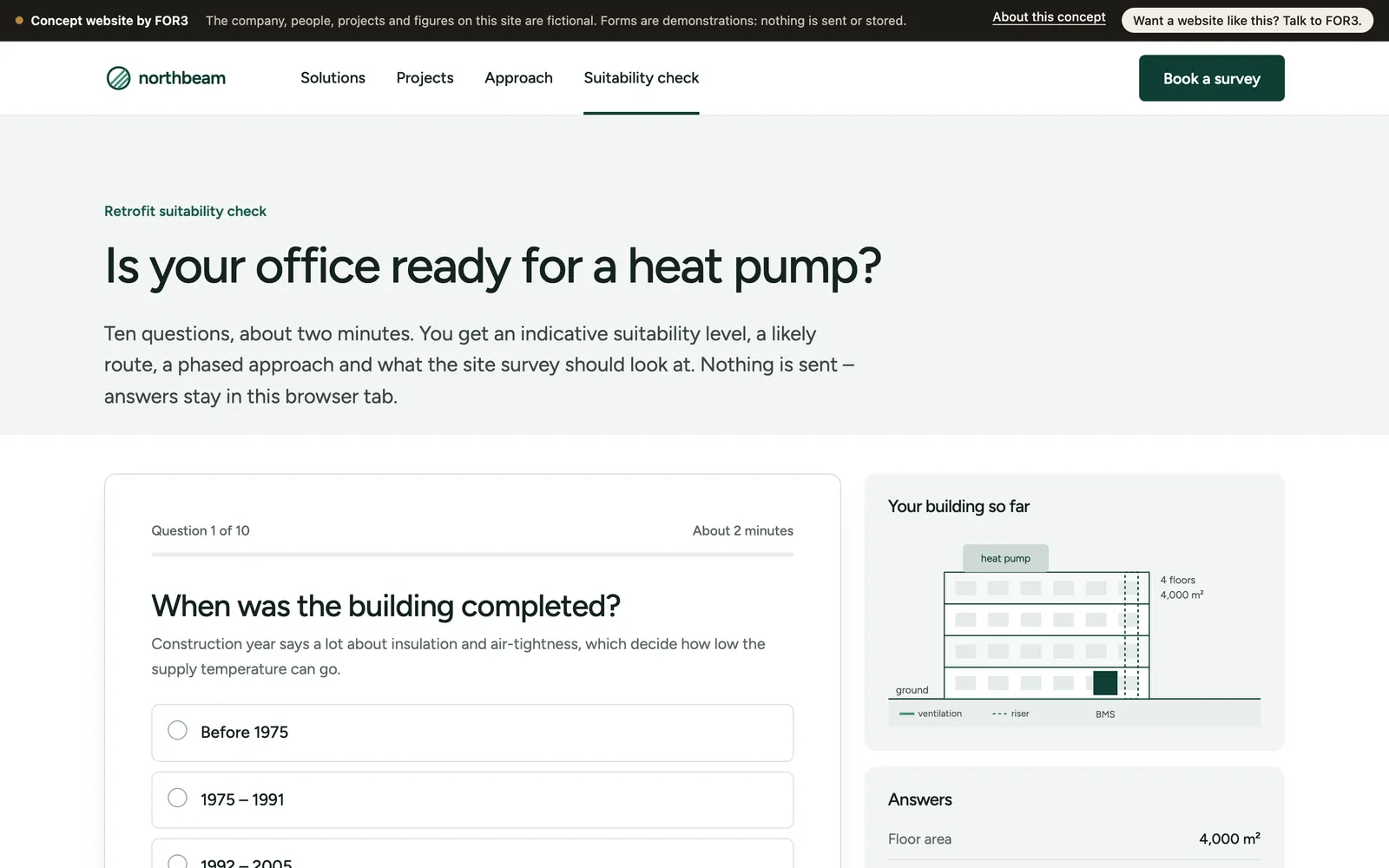Open the Approach nav link
The image size is (1389, 868).
pos(518,78)
